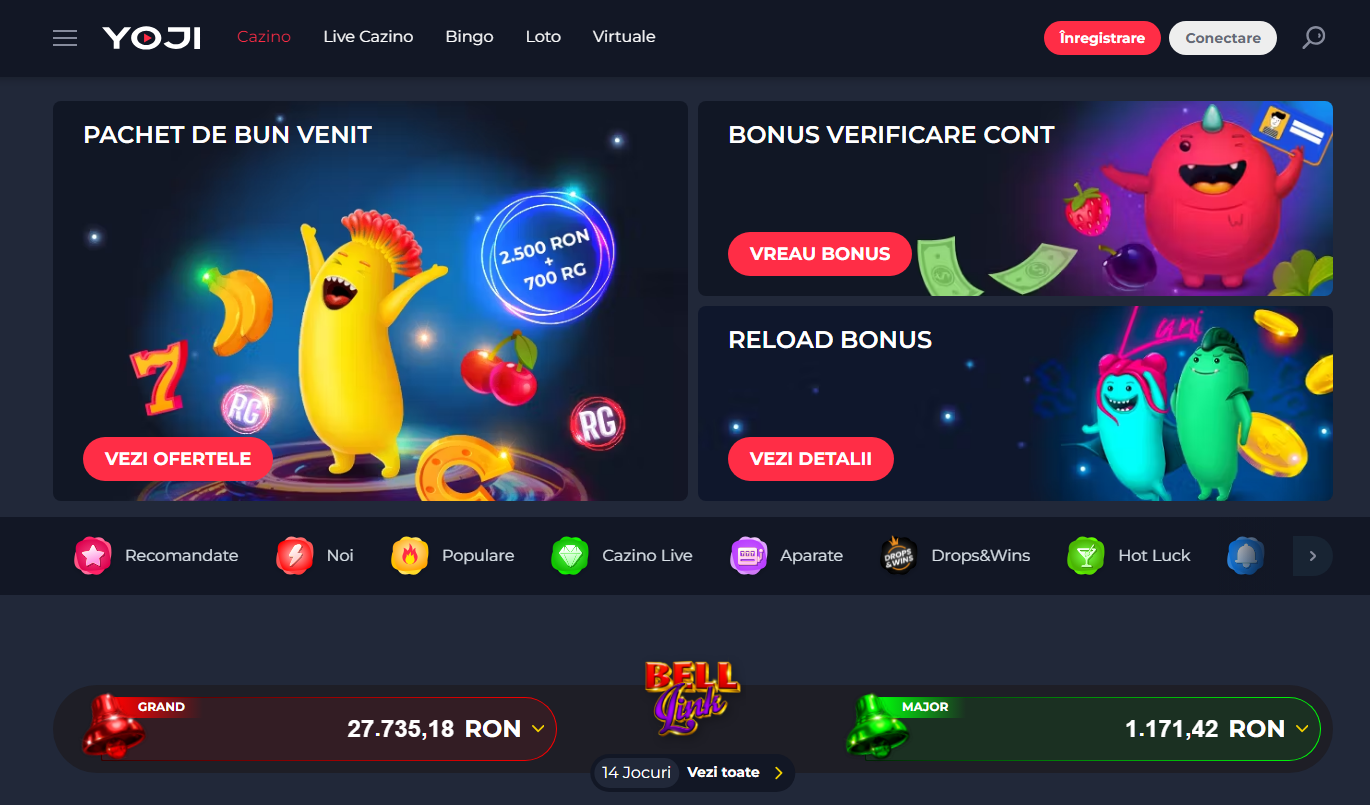The image size is (1370, 805).
Task: Follow the Vezi toate link
Action: [723, 772]
